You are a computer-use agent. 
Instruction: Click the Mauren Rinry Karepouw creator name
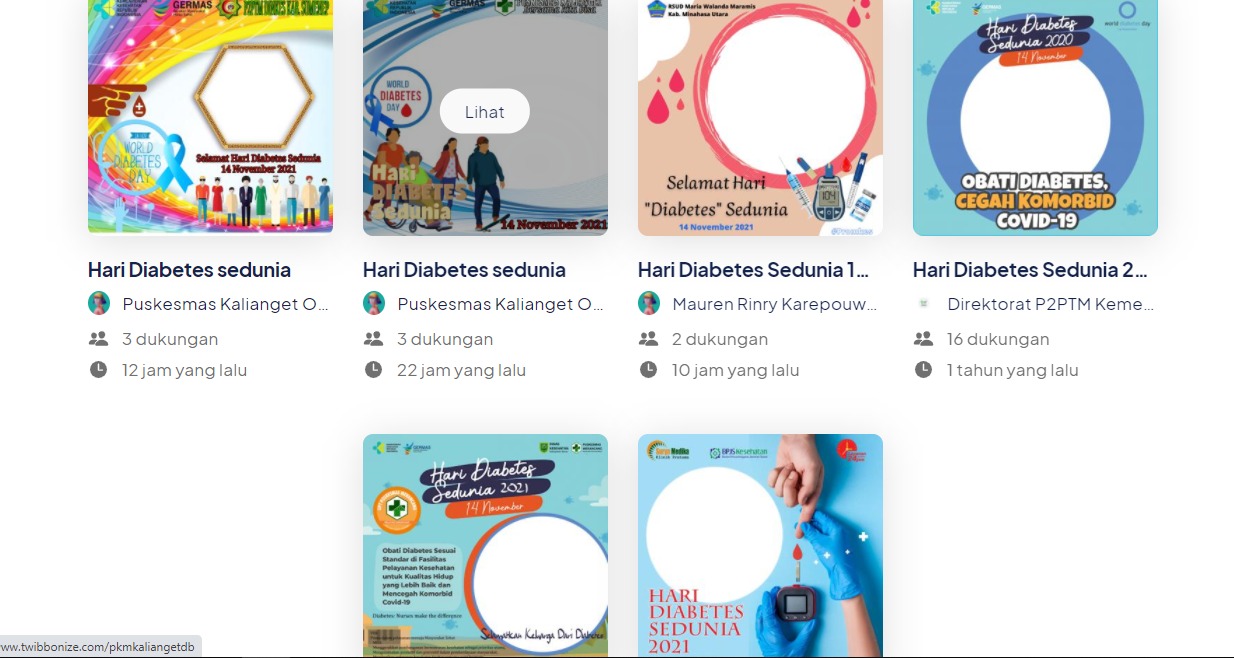(775, 304)
